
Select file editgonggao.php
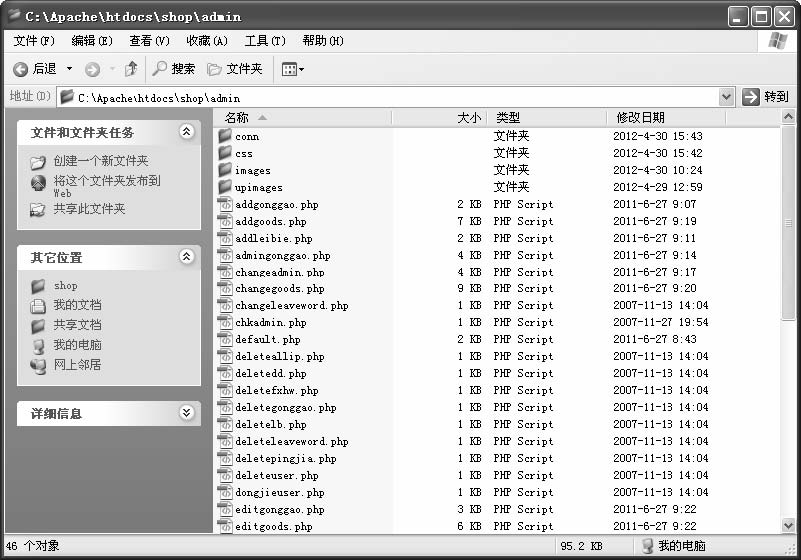pos(279,509)
